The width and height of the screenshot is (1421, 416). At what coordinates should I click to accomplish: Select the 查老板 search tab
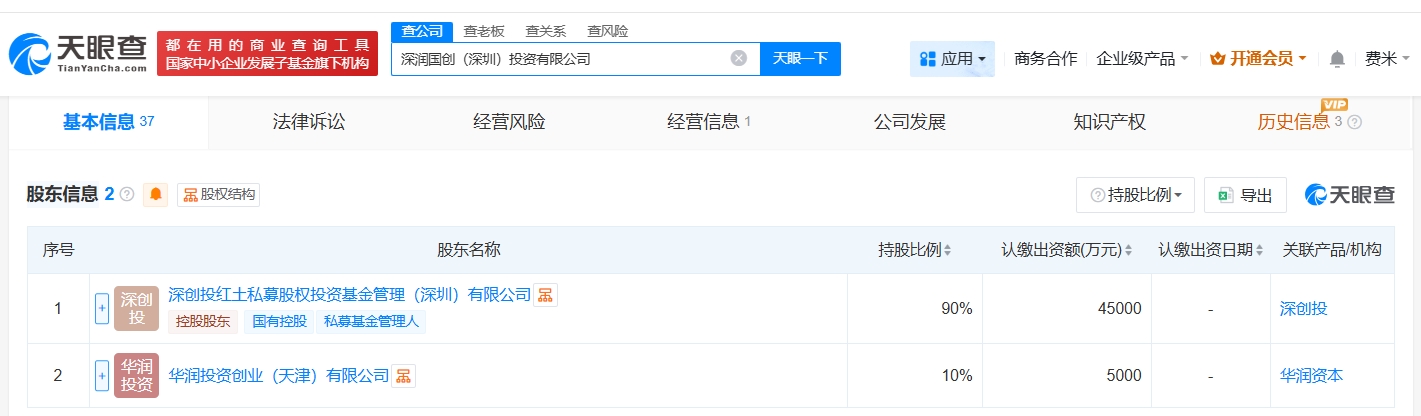(483, 31)
